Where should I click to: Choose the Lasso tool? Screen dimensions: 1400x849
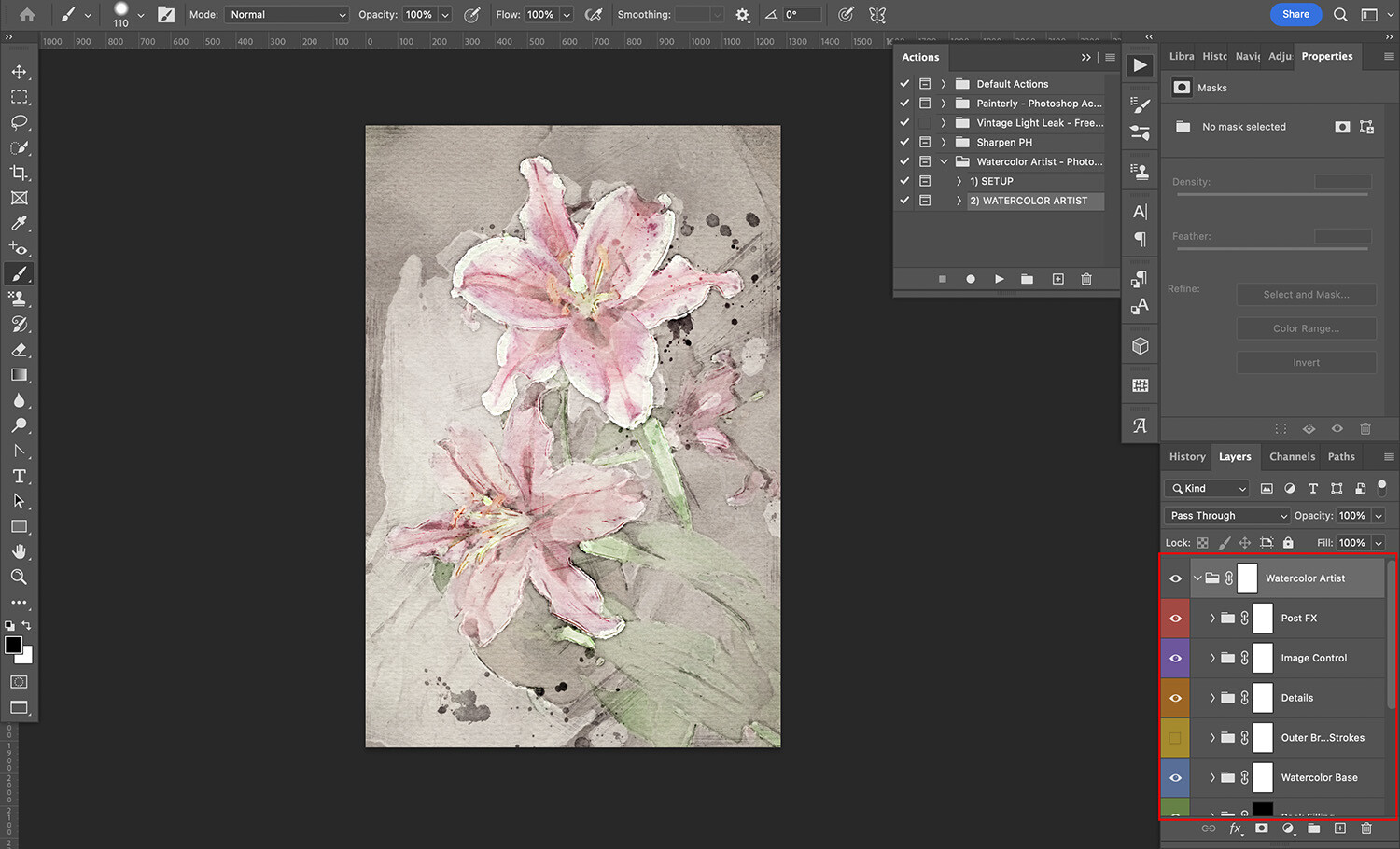[19, 122]
